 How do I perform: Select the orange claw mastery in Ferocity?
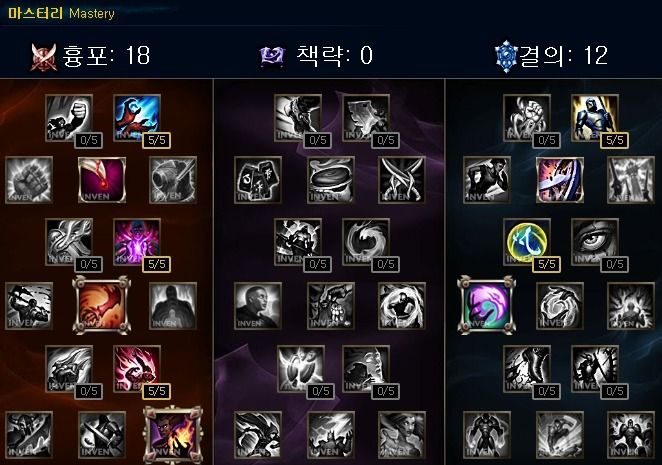[x=101, y=305]
